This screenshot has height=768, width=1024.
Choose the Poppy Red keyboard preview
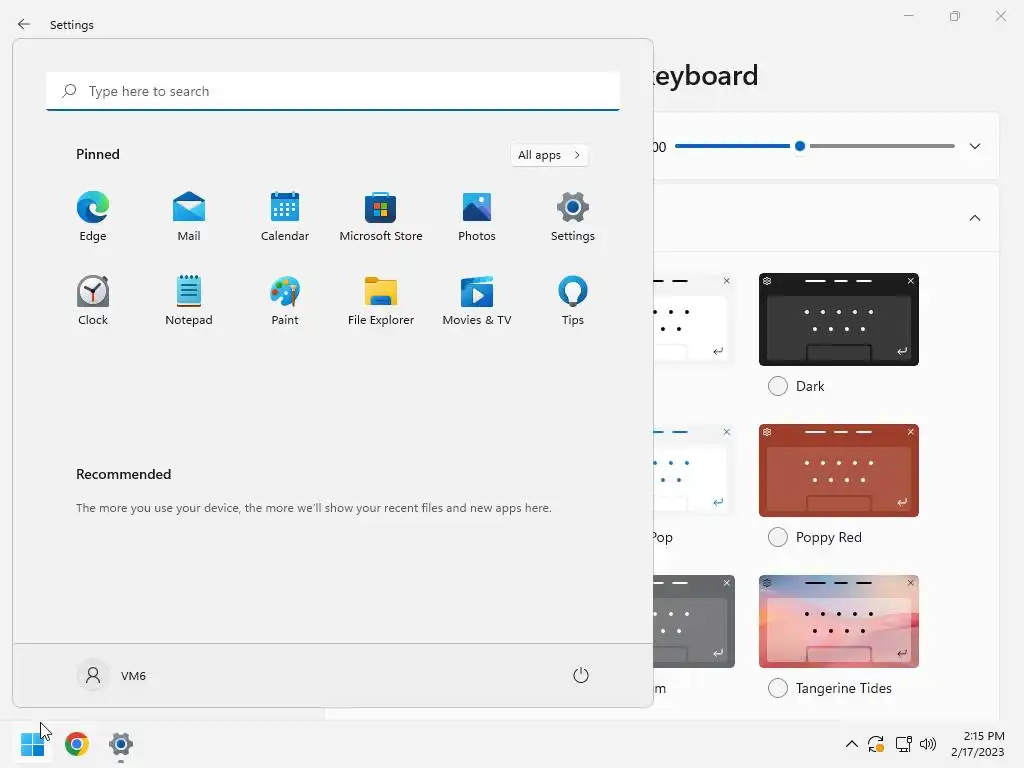[839, 470]
